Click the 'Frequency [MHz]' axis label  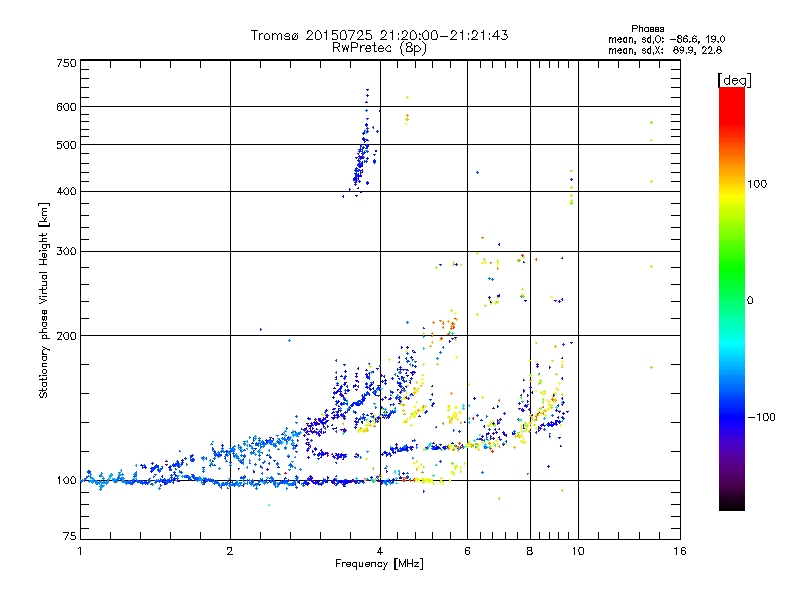click(379, 564)
